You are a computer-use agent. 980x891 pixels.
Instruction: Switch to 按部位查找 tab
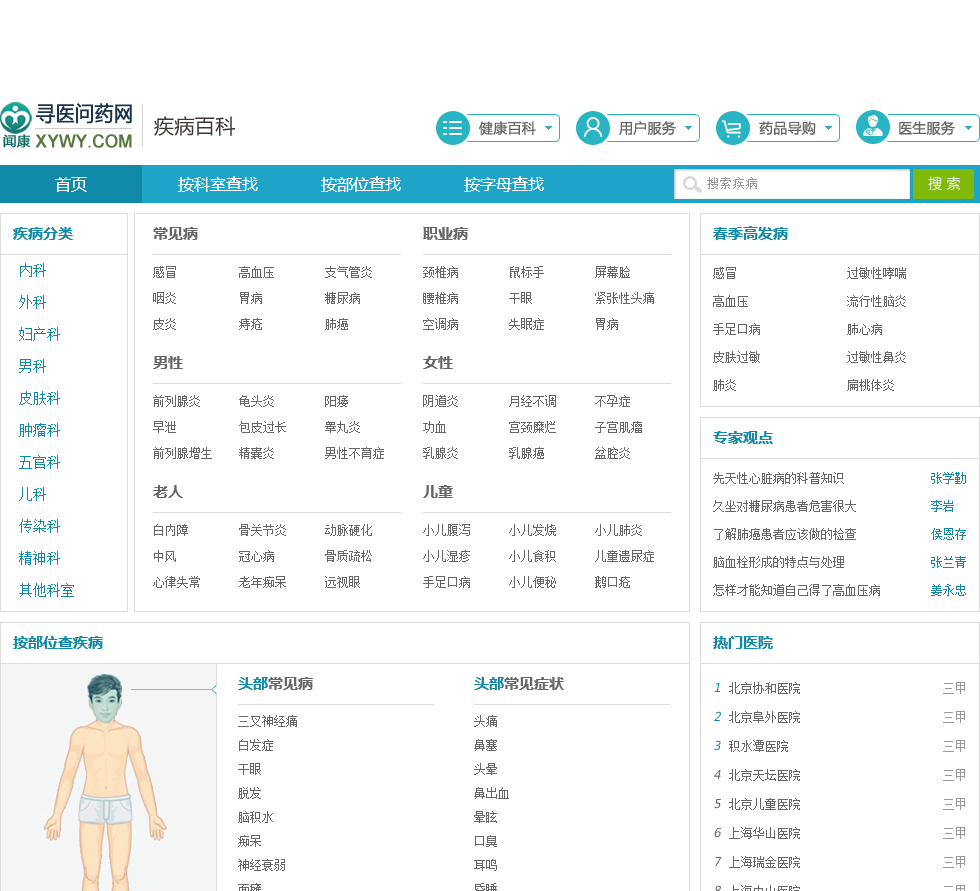point(361,184)
